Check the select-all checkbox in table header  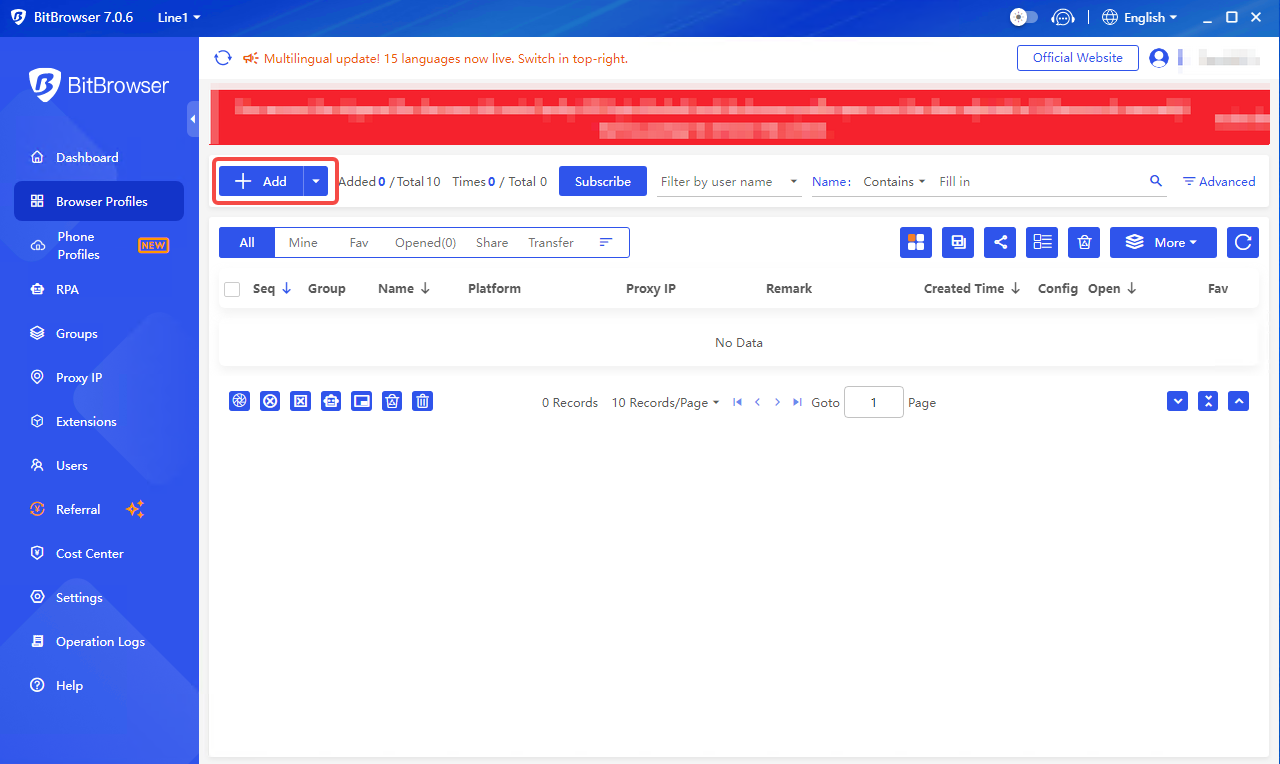232,289
